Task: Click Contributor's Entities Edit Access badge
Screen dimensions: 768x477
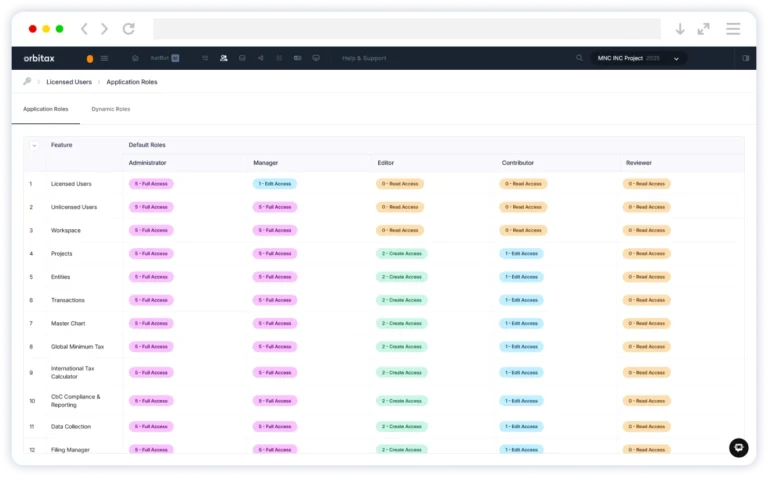Action: (522, 277)
